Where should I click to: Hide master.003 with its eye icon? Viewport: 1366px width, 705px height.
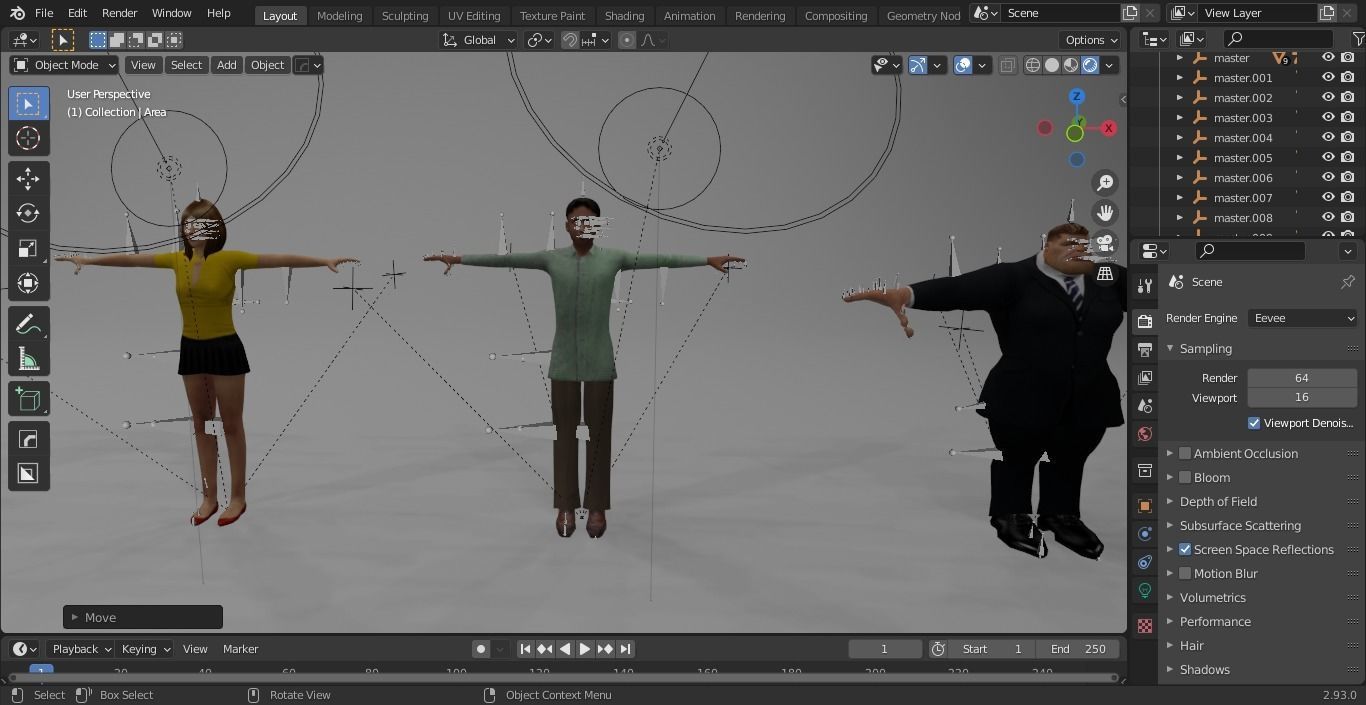click(1328, 118)
